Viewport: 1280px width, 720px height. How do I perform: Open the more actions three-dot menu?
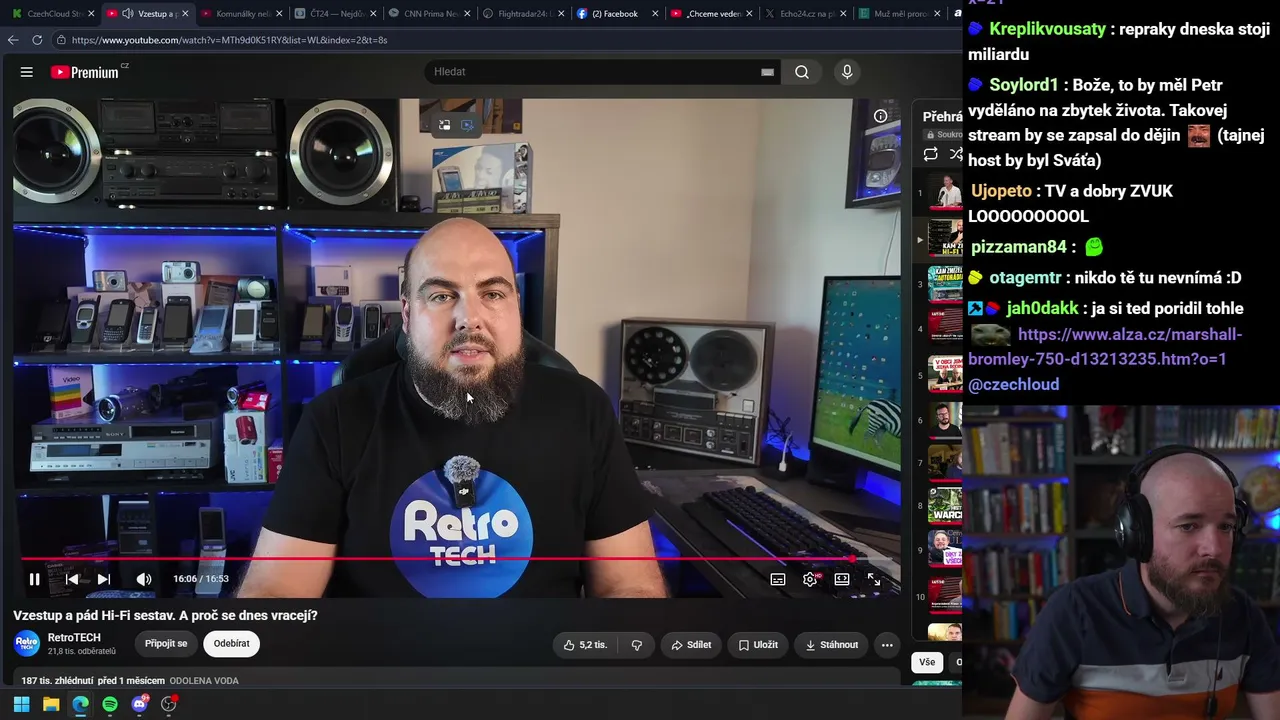[886, 645]
